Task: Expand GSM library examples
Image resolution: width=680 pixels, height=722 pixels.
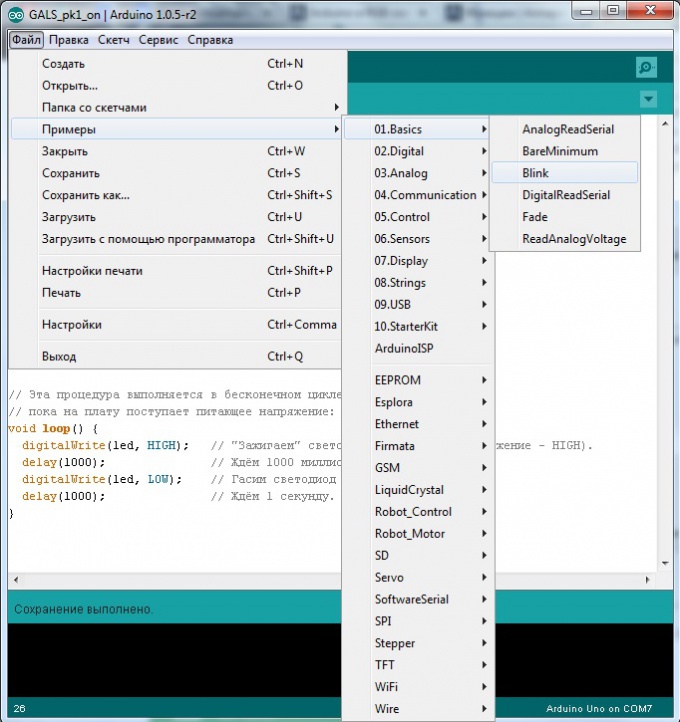Action: [x=418, y=468]
